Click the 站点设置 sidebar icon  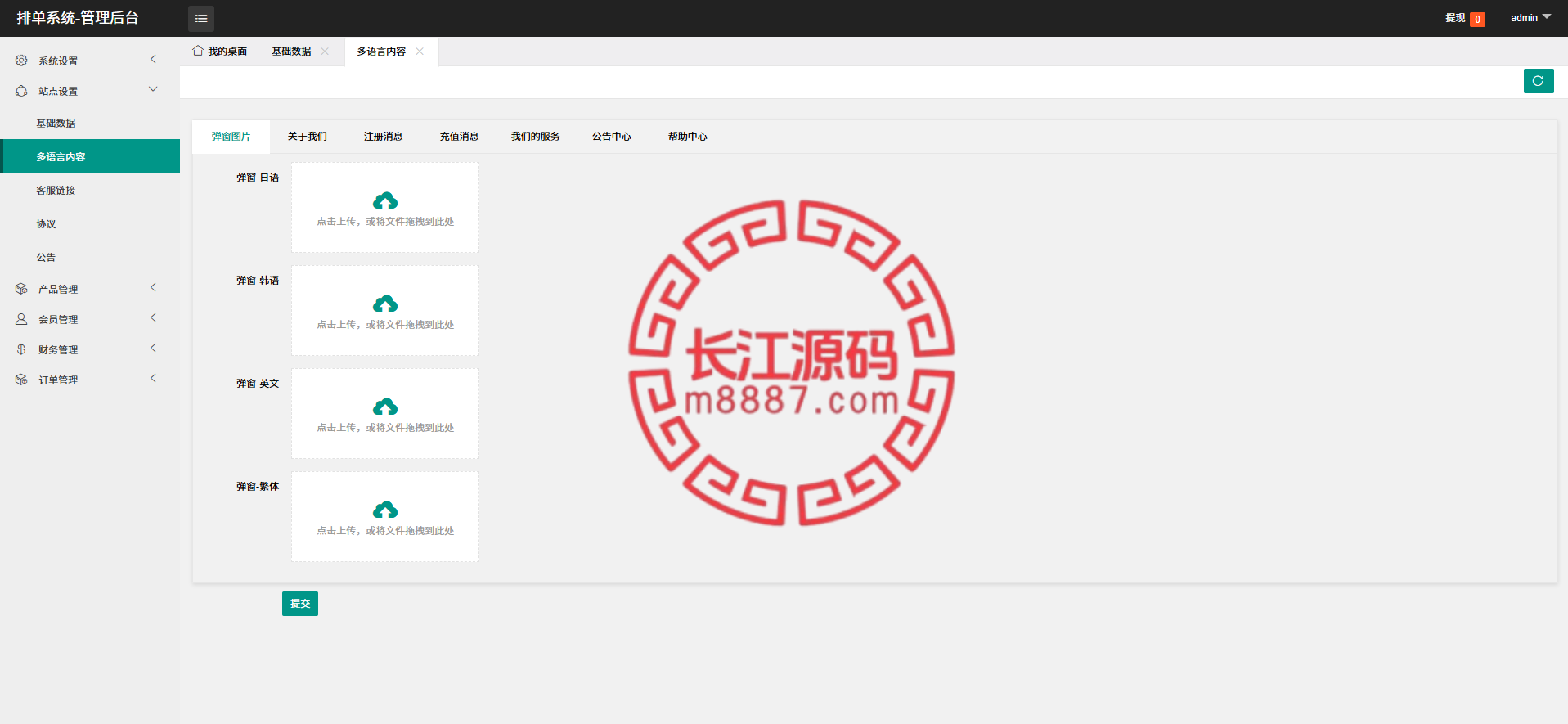pyautogui.click(x=21, y=91)
